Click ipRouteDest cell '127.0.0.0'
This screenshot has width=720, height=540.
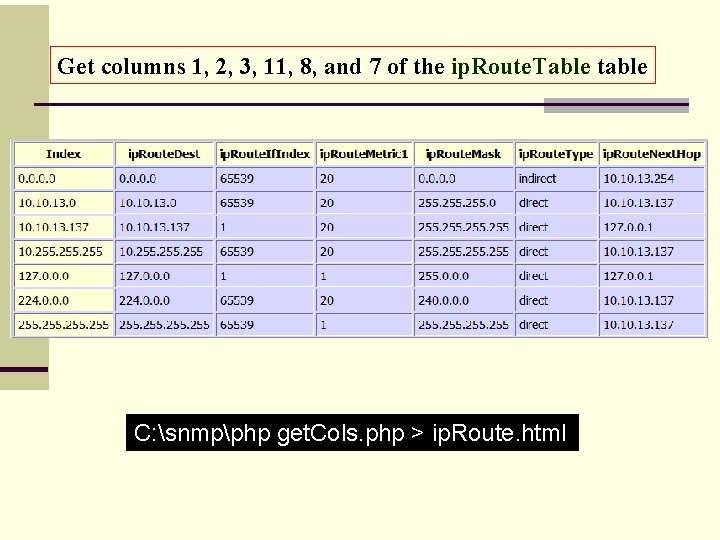click(164, 276)
